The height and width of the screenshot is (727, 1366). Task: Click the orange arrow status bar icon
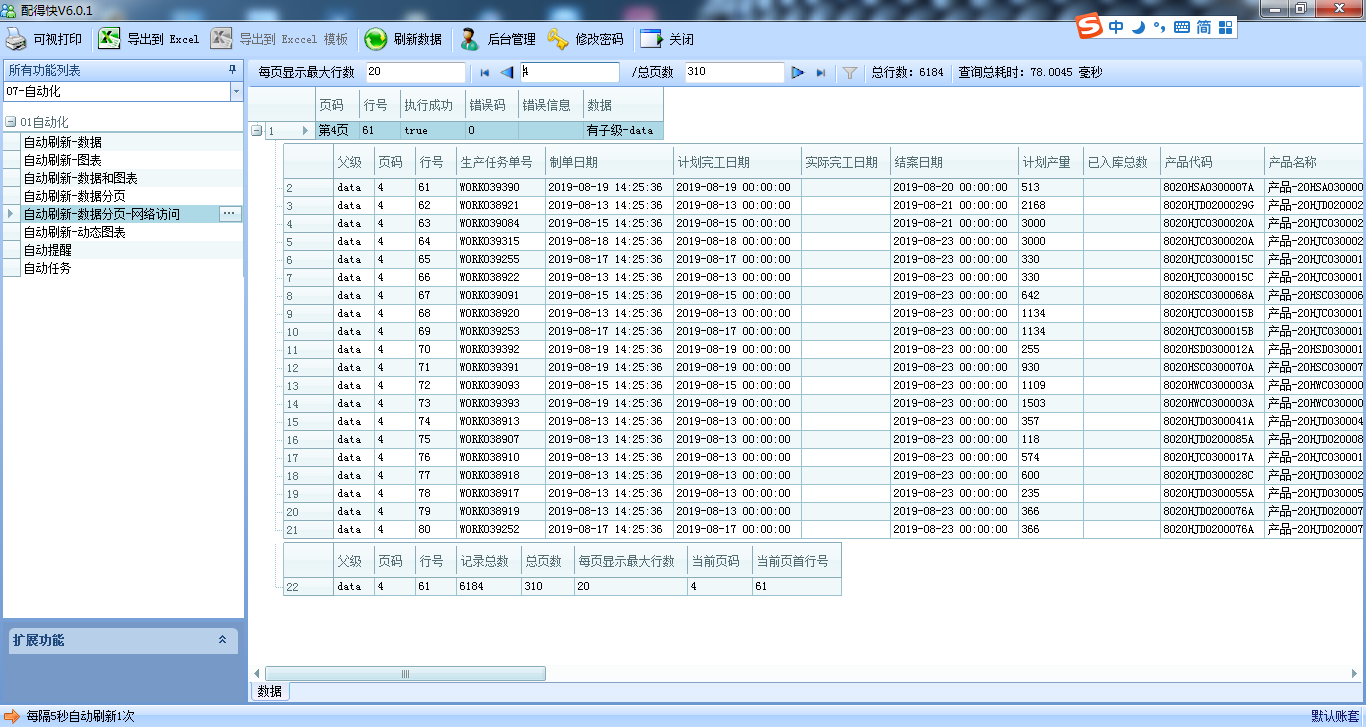pyautogui.click(x=12, y=716)
